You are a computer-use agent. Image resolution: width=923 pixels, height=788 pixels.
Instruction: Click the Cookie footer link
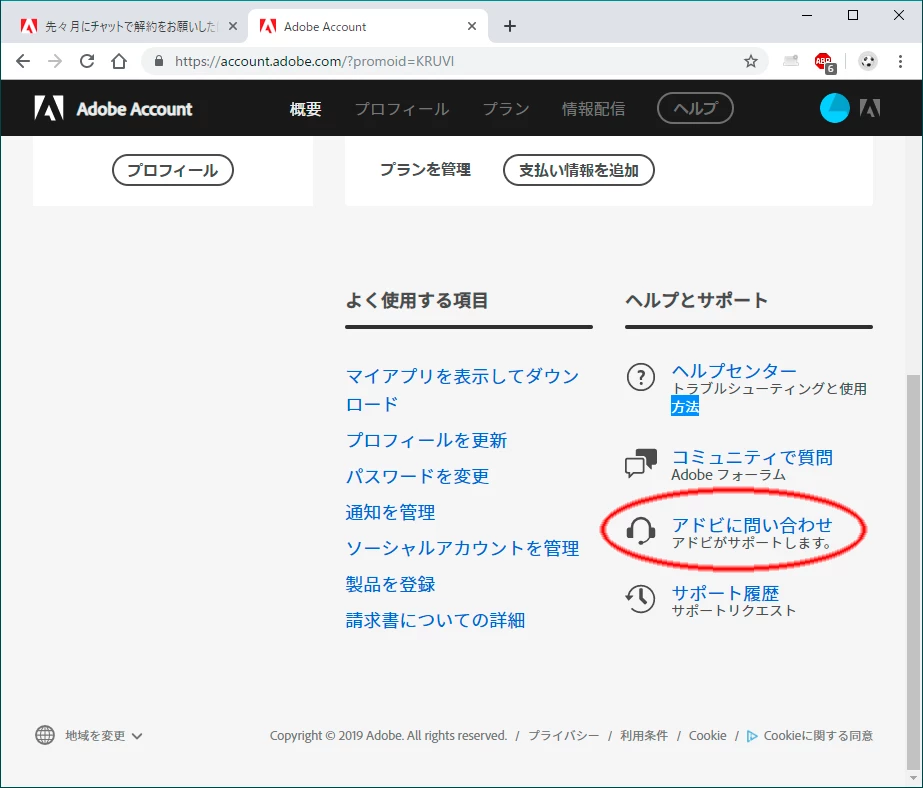(x=708, y=736)
